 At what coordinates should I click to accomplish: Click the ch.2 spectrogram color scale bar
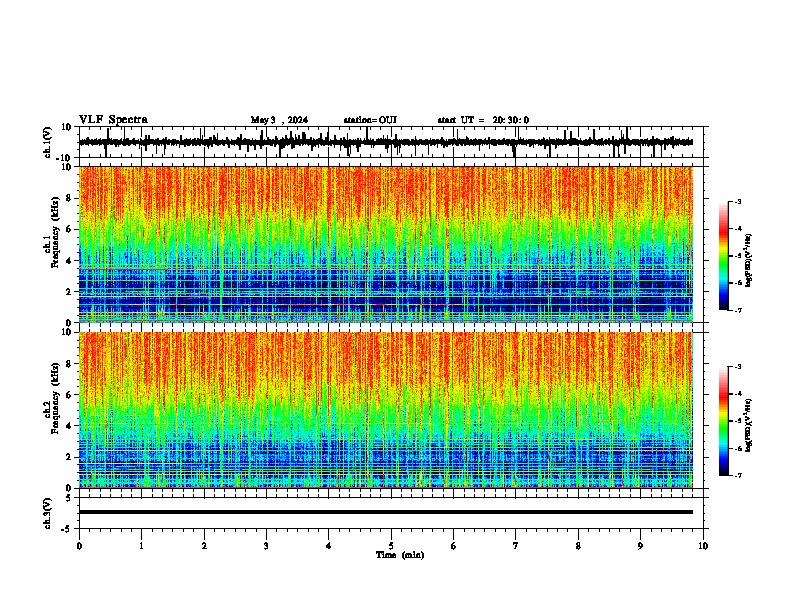tap(724, 421)
